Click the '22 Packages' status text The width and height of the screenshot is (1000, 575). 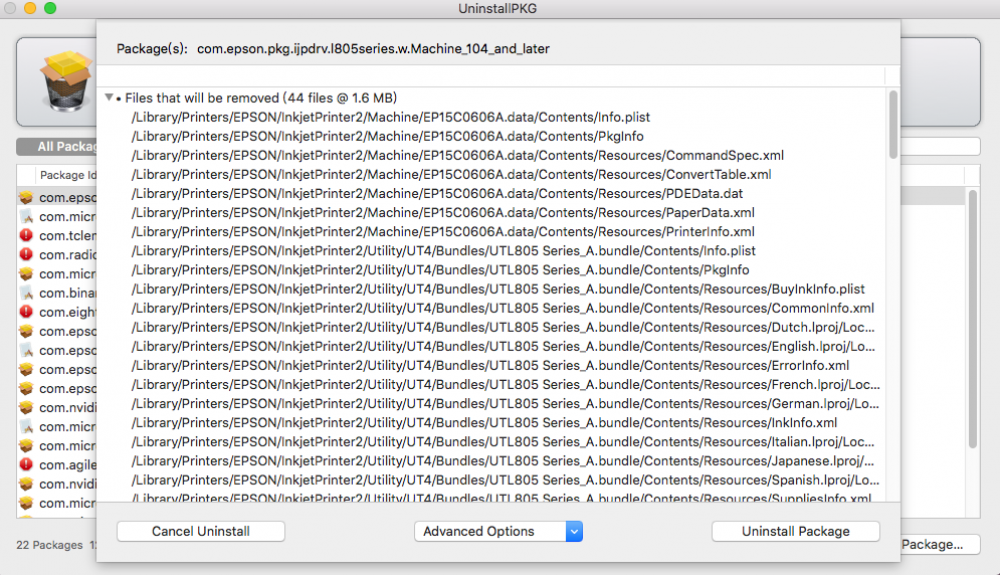(x=50, y=545)
